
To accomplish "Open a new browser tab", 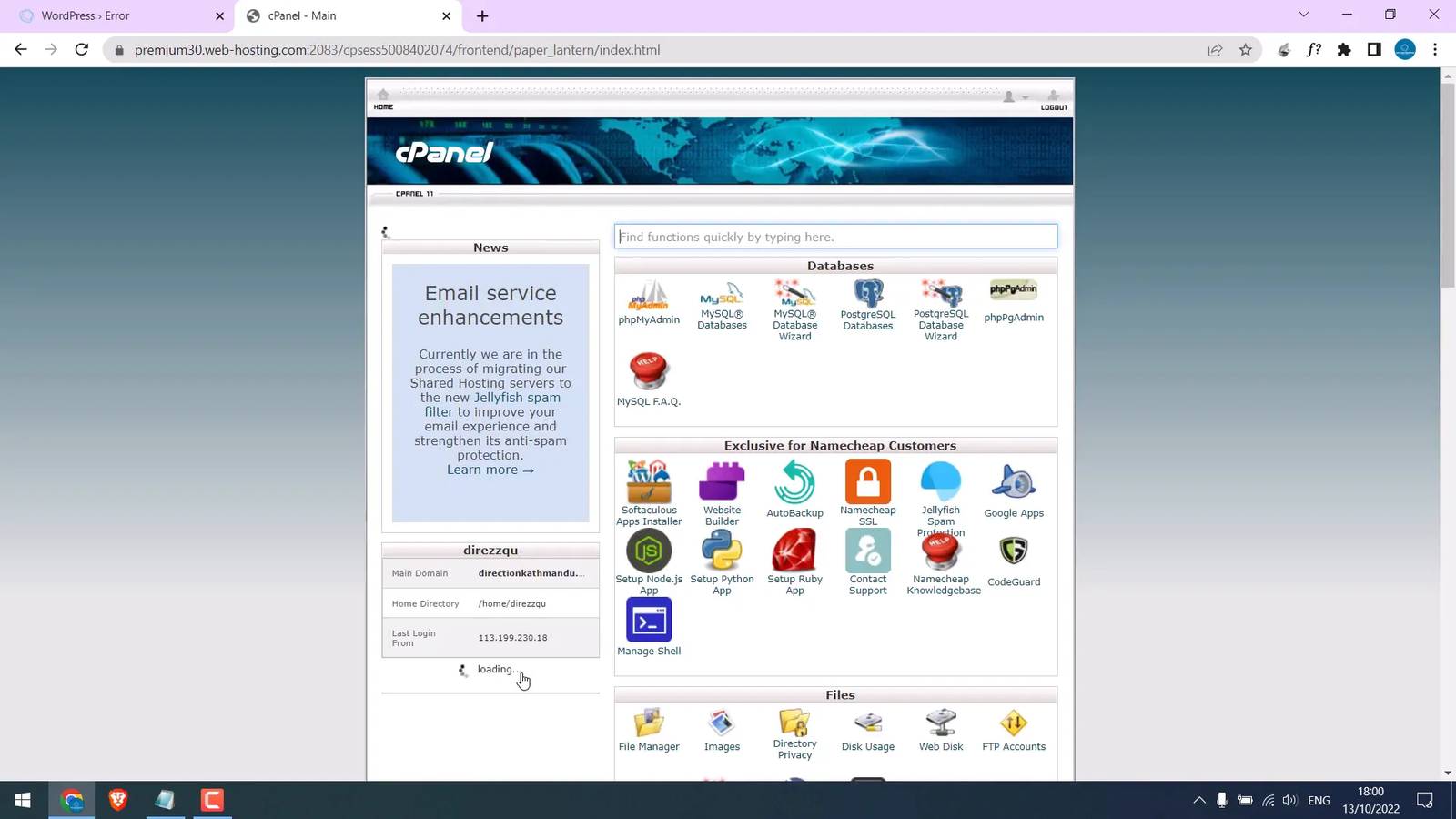I will (x=482, y=15).
